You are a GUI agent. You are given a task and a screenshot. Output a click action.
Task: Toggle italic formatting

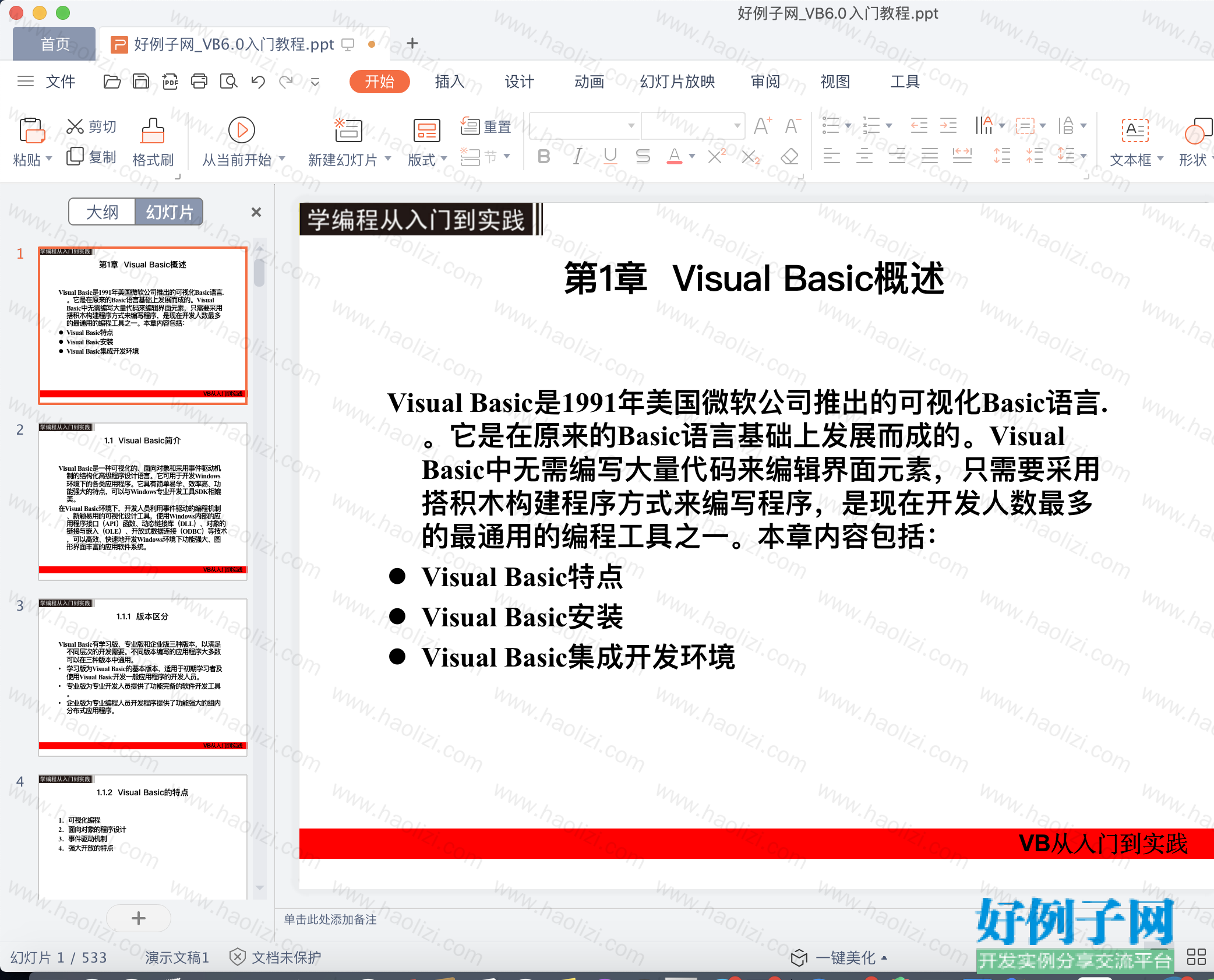(x=577, y=156)
